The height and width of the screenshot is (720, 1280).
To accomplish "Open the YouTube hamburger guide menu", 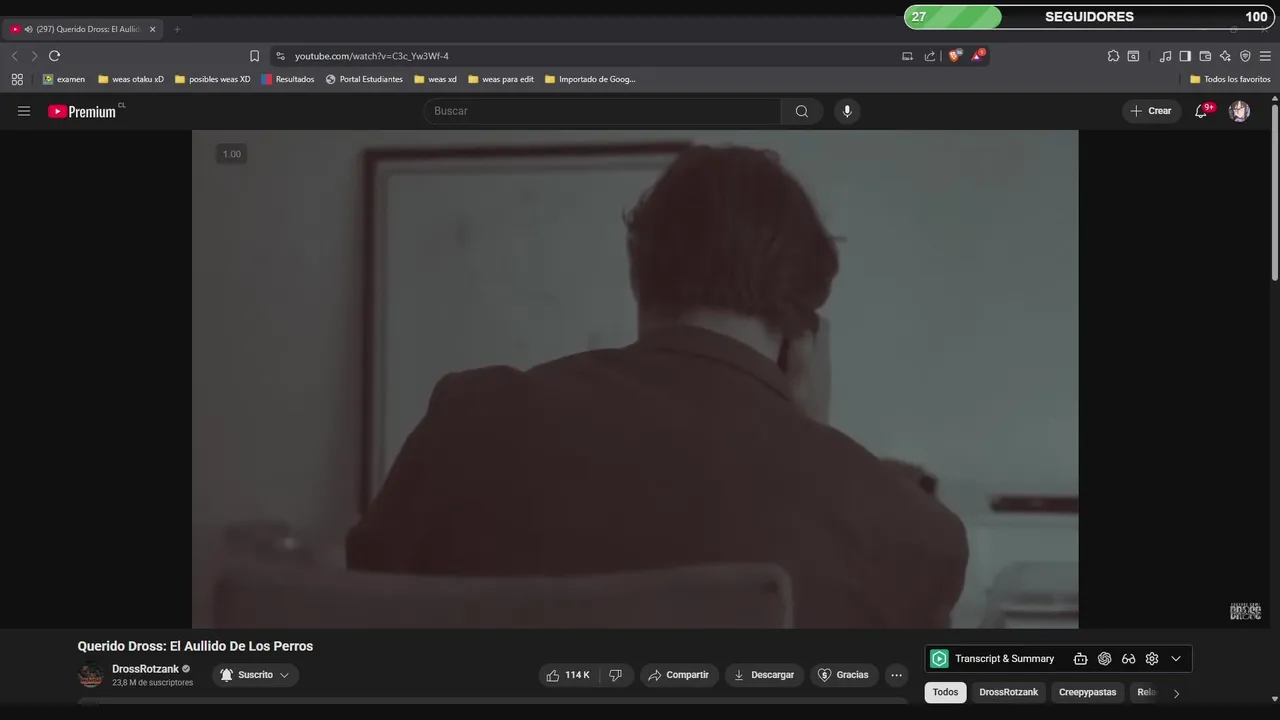I will pyautogui.click(x=24, y=111).
